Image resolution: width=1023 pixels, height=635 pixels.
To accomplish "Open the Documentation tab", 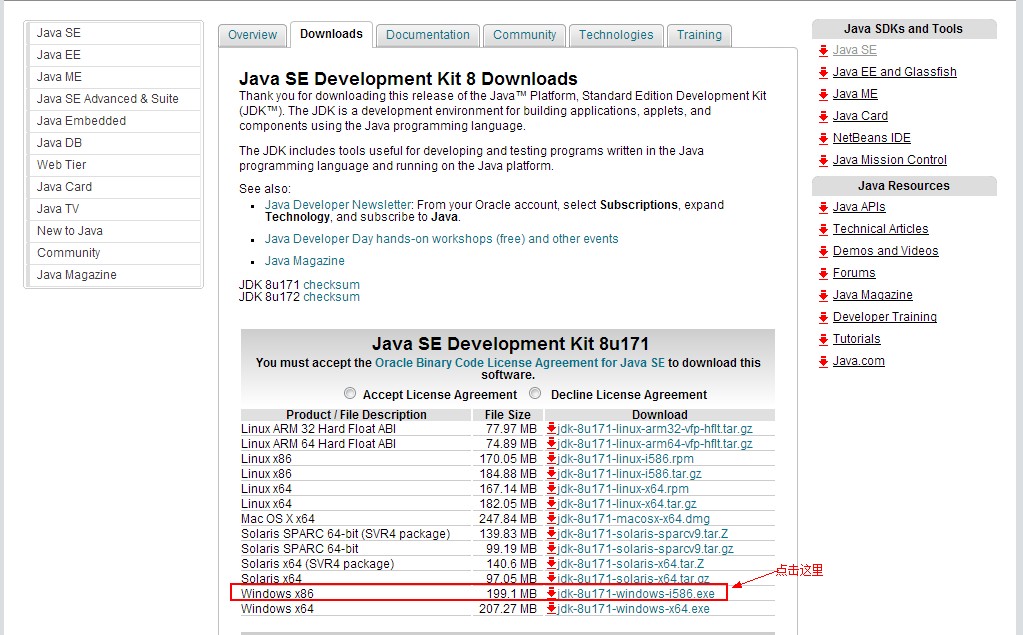I will pyautogui.click(x=428, y=35).
